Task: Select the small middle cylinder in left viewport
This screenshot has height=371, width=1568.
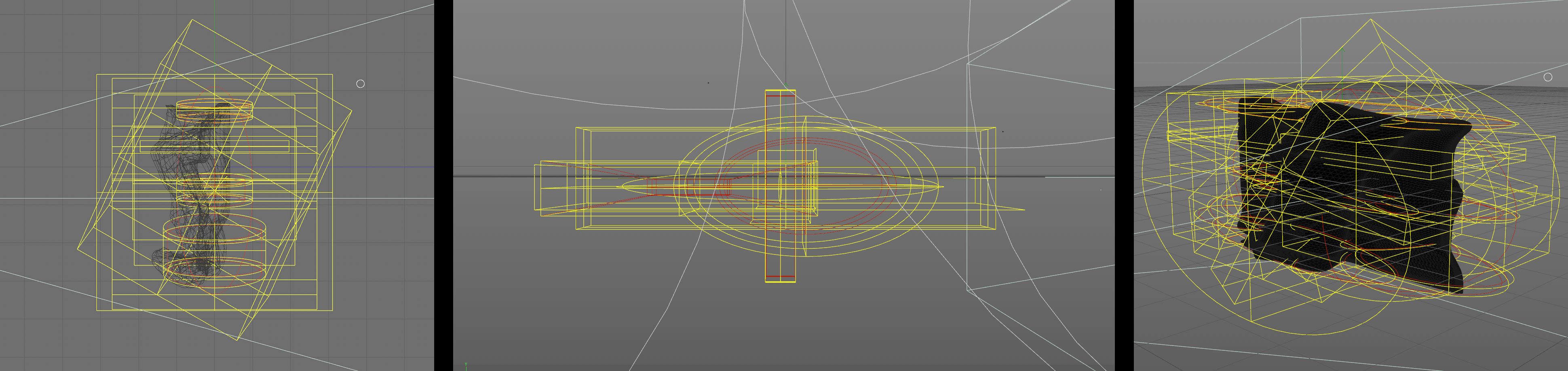Action: tap(214, 188)
